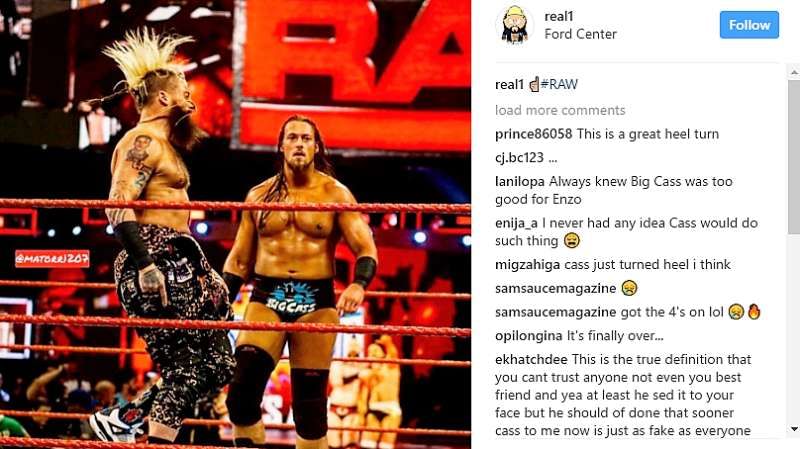Viewport: 800px width, 449px height.
Task: Open lanilopa's profile
Action: pos(519,182)
